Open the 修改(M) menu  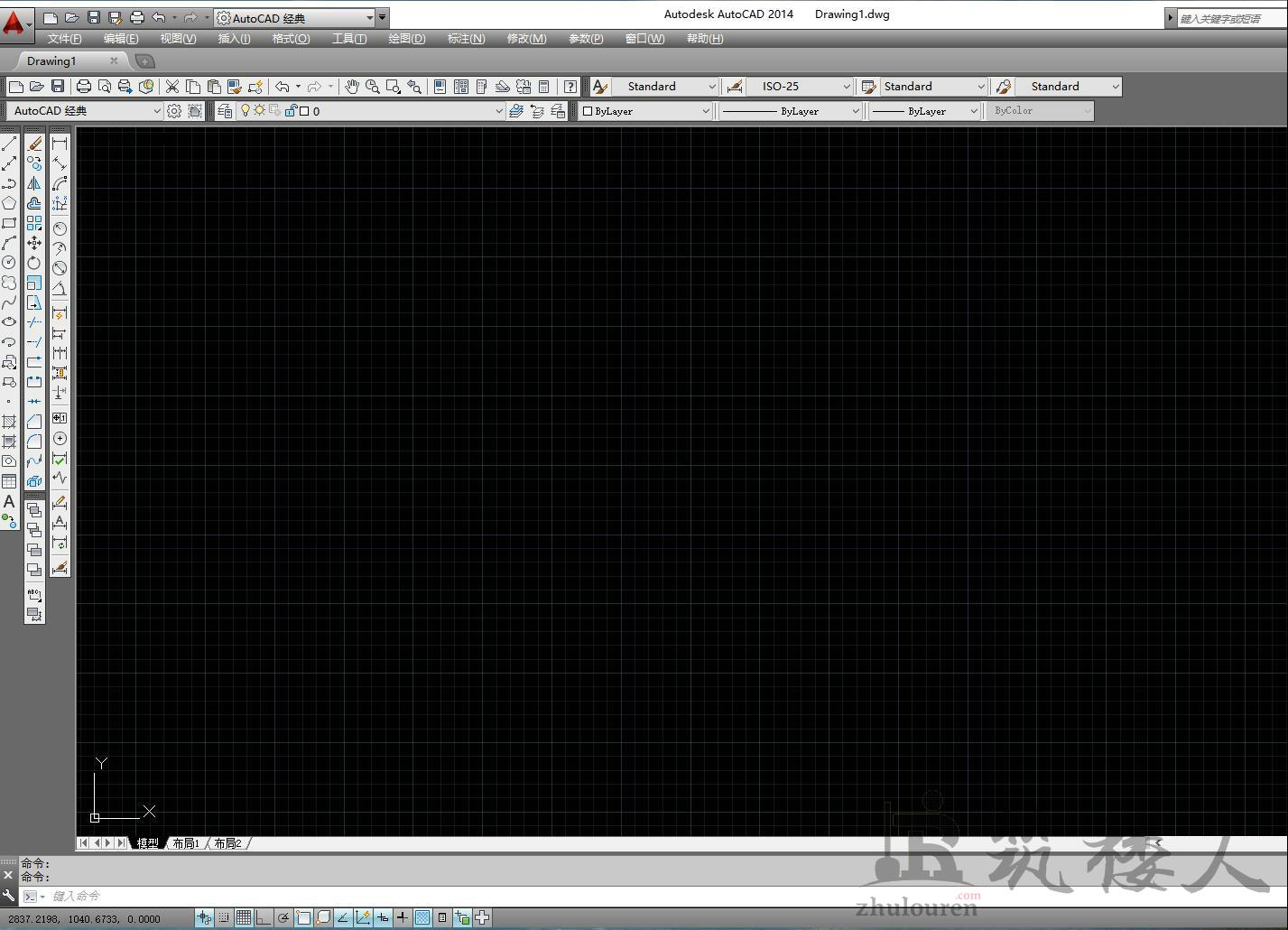(526, 39)
